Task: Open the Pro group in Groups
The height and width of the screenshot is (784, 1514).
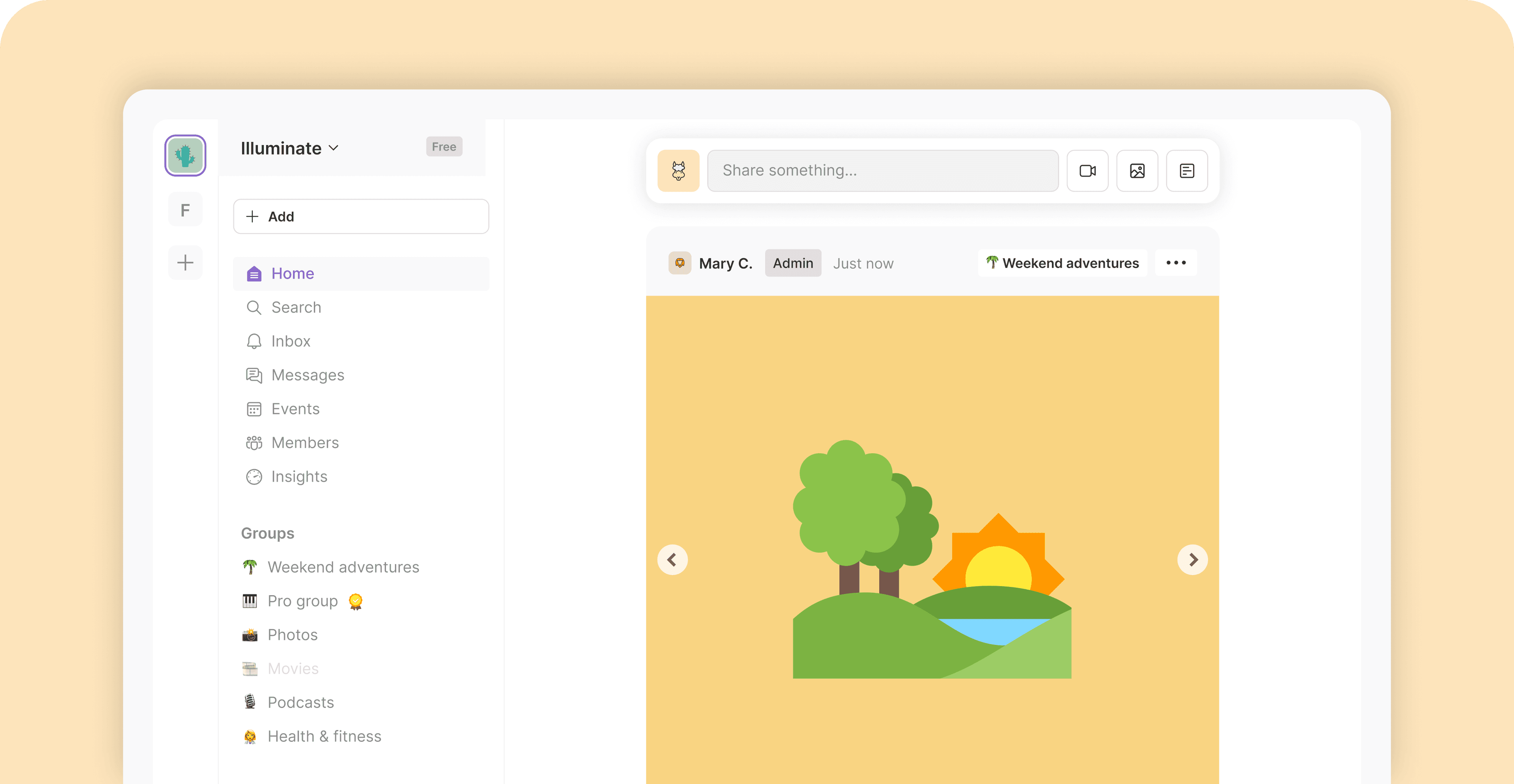Action: (x=302, y=601)
